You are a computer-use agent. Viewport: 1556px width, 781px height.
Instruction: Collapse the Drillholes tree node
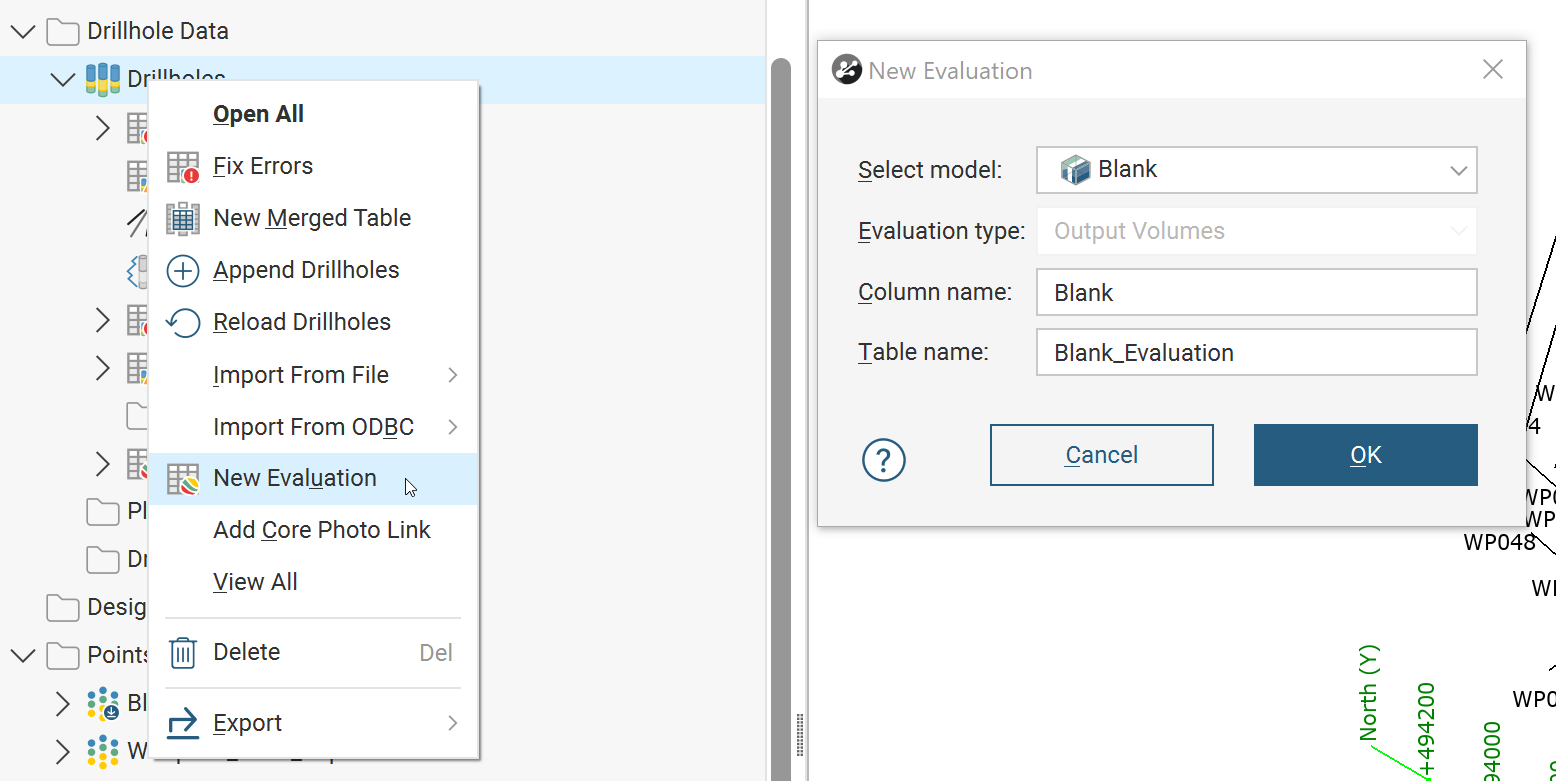(x=63, y=79)
